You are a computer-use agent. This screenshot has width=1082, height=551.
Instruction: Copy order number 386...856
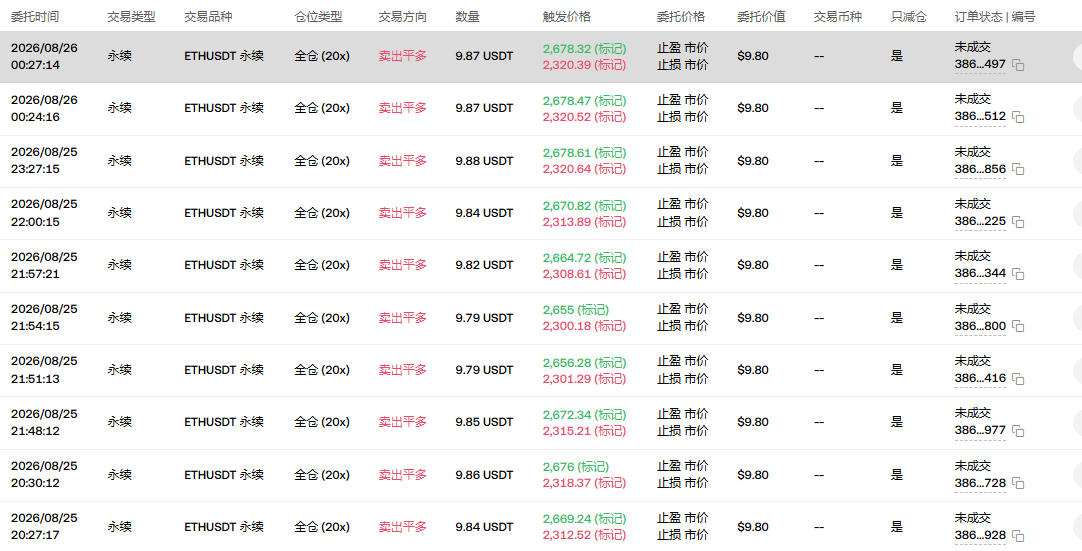coord(1018,170)
